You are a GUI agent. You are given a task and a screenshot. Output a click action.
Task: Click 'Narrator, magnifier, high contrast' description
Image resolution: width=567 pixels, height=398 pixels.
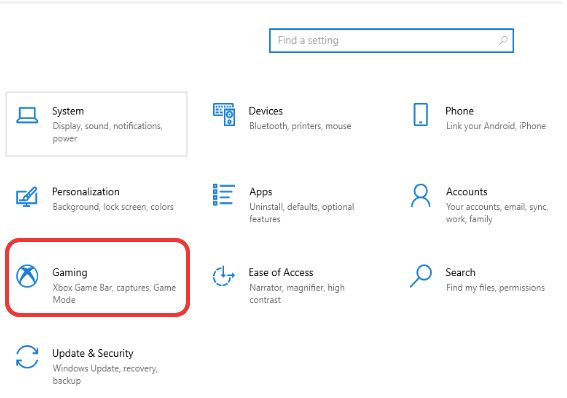(297, 294)
